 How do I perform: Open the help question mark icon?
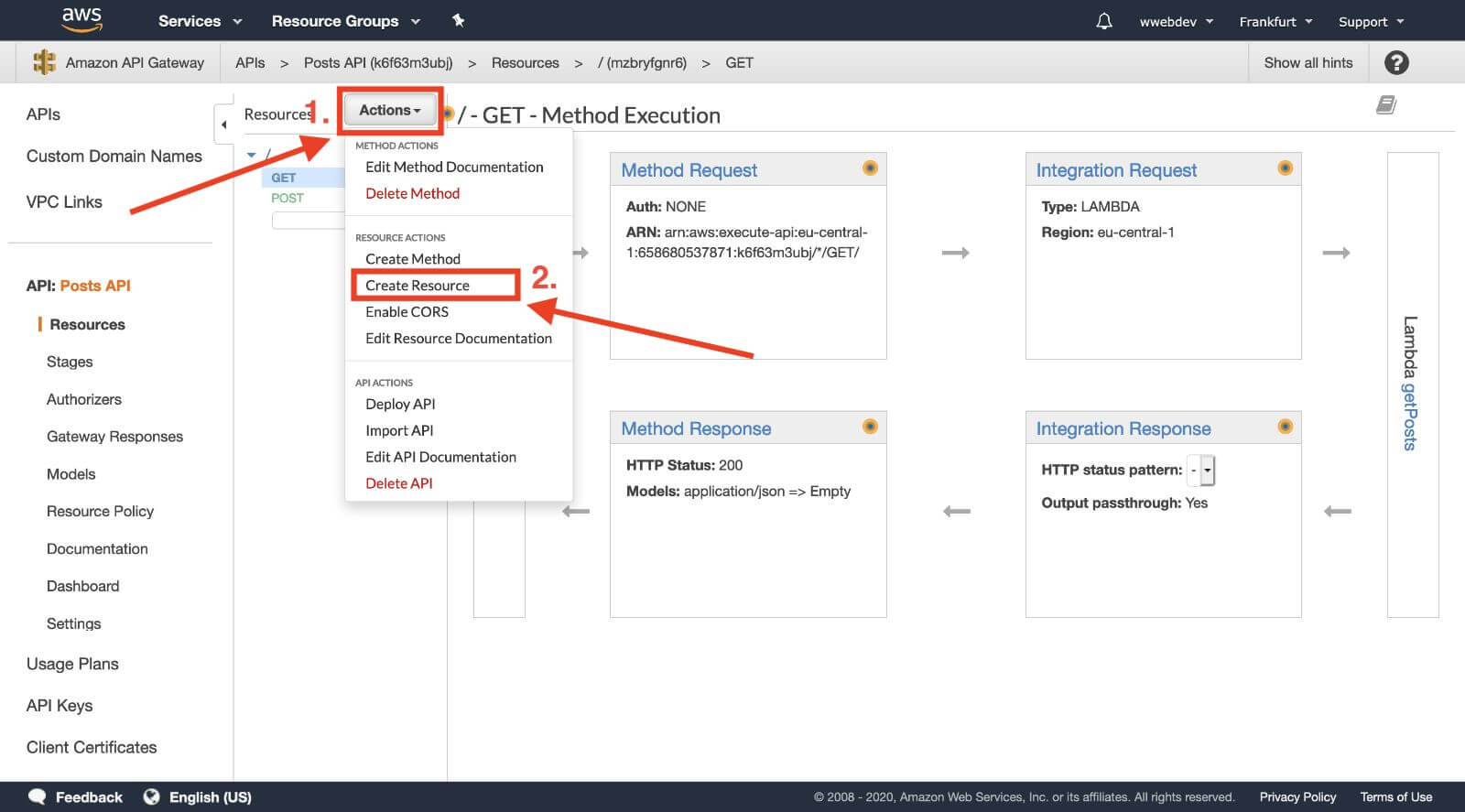point(1396,62)
